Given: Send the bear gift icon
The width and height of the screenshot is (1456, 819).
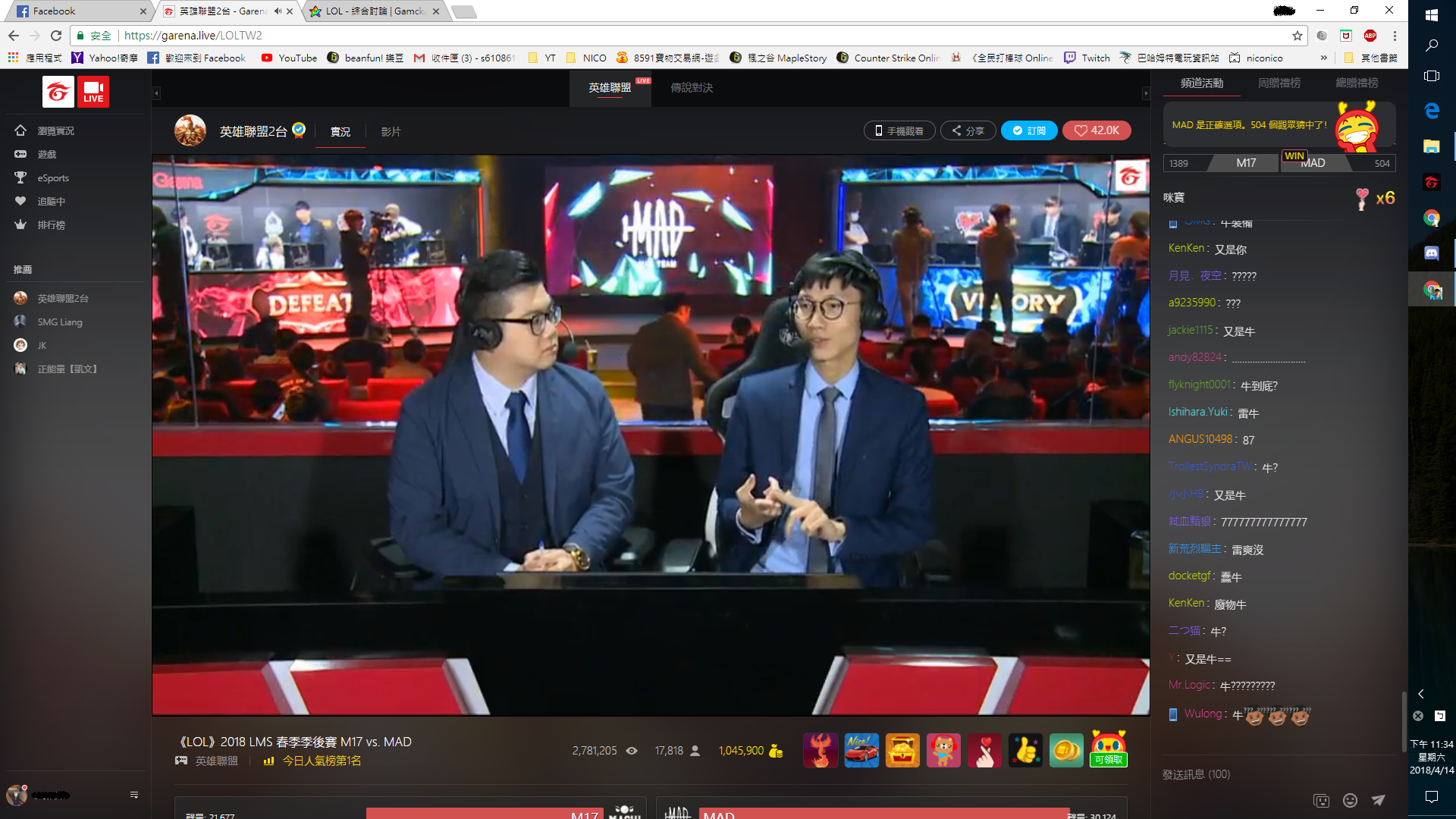Looking at the screenshot, I should [943, 750].
